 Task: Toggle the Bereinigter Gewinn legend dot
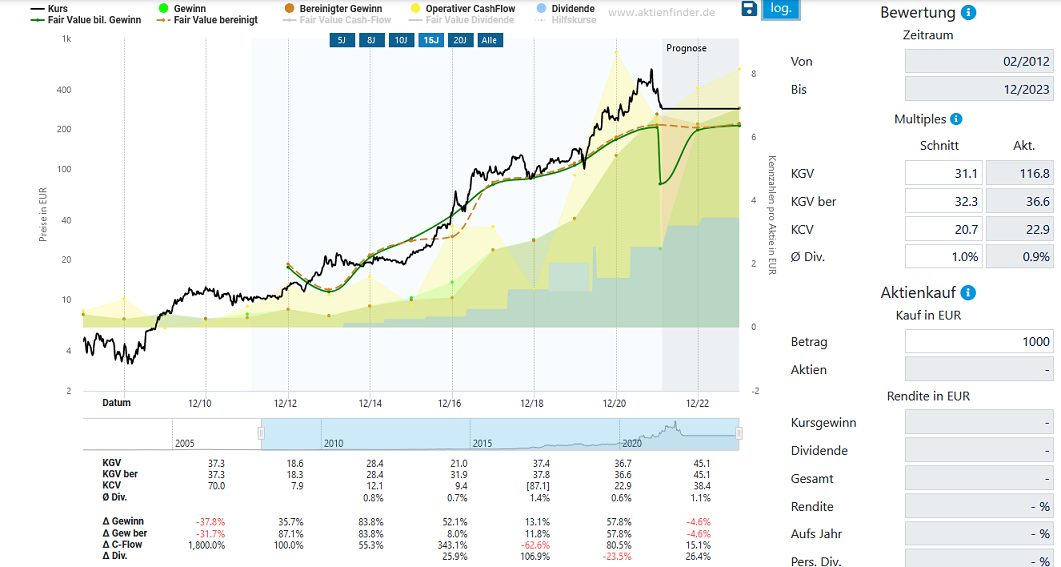tap(289, 8)
